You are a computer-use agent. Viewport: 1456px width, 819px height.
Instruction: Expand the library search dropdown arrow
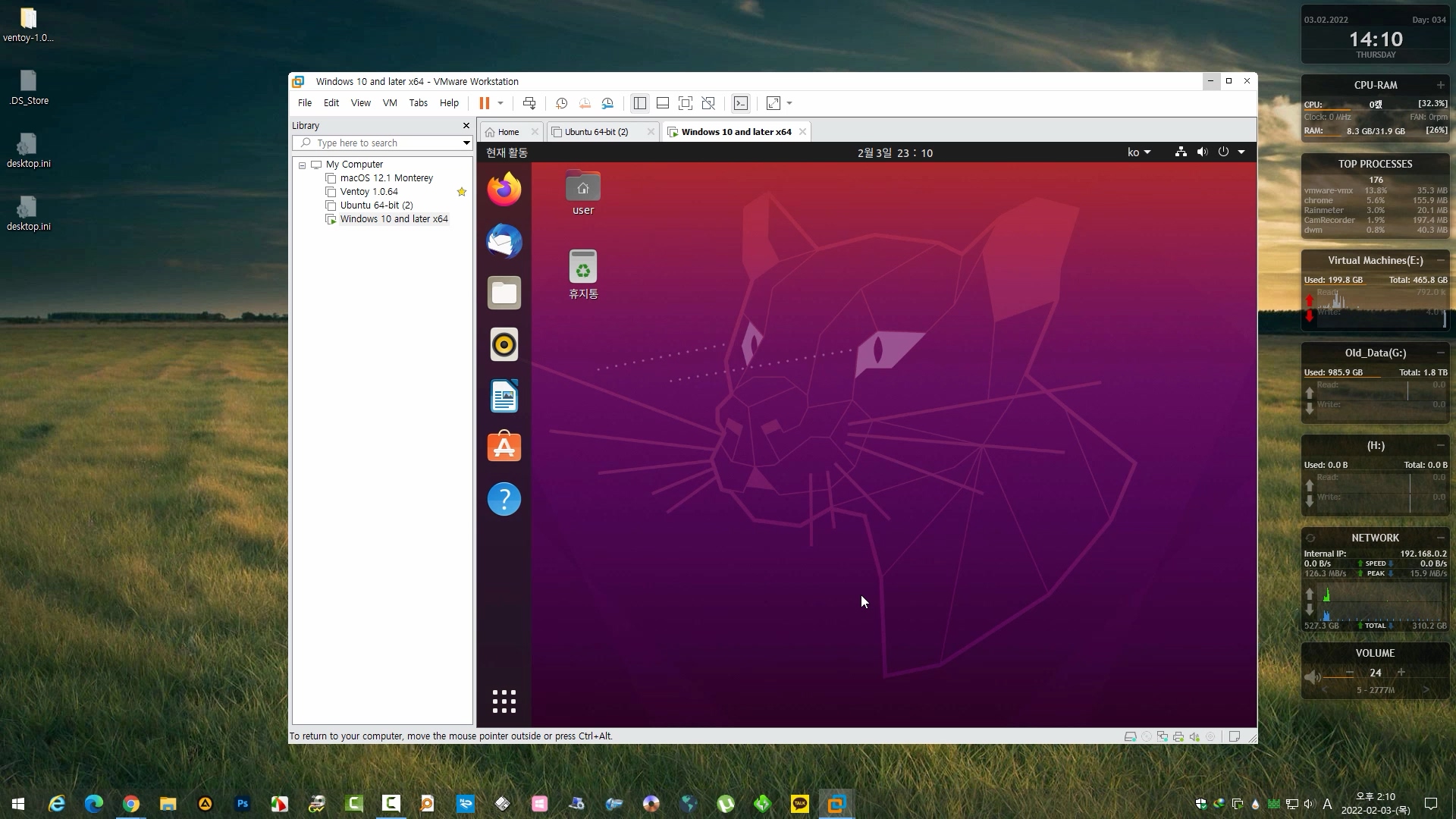[x=466, y=143]
